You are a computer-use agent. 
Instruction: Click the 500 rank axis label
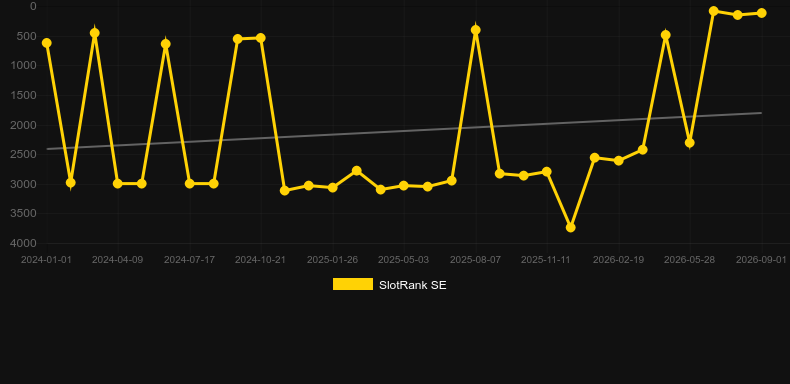[27, 36]
